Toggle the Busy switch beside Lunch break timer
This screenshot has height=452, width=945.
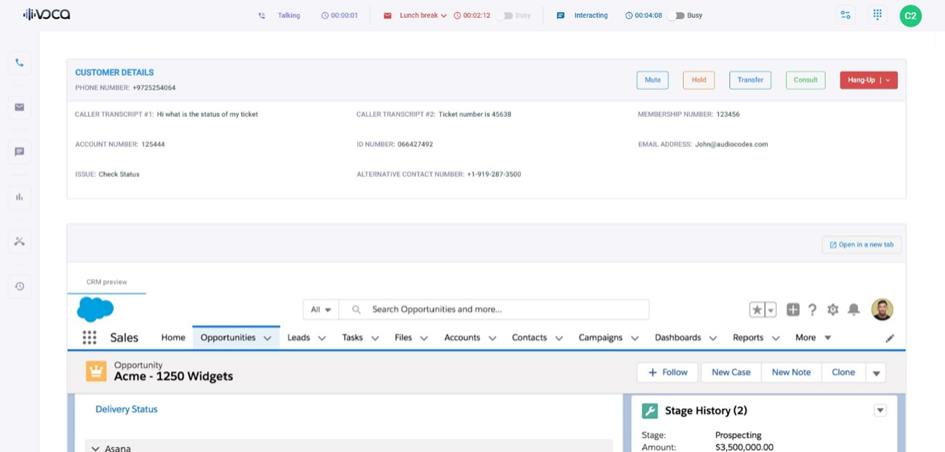506,16
